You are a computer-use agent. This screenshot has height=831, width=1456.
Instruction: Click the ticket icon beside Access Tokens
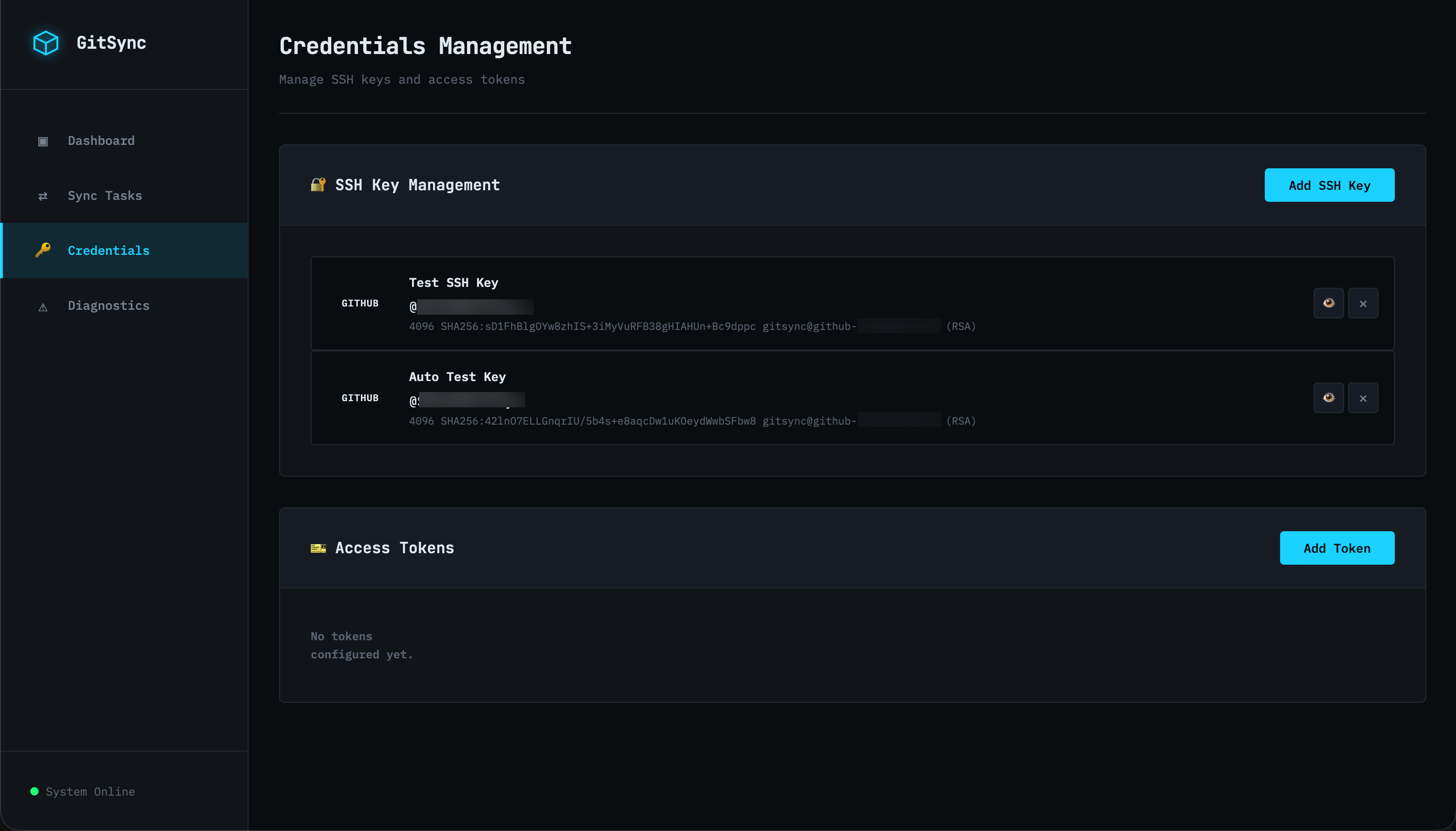point(318,548)
